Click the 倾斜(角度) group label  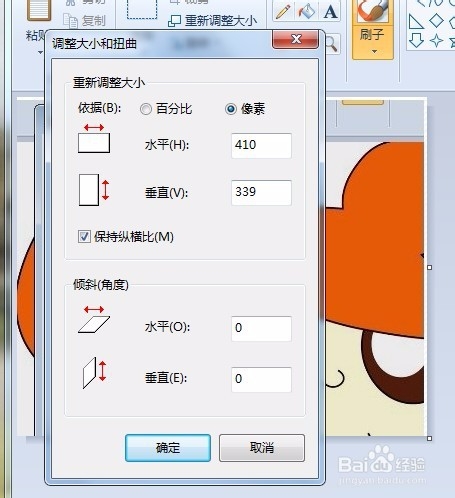tap(101, 285)
